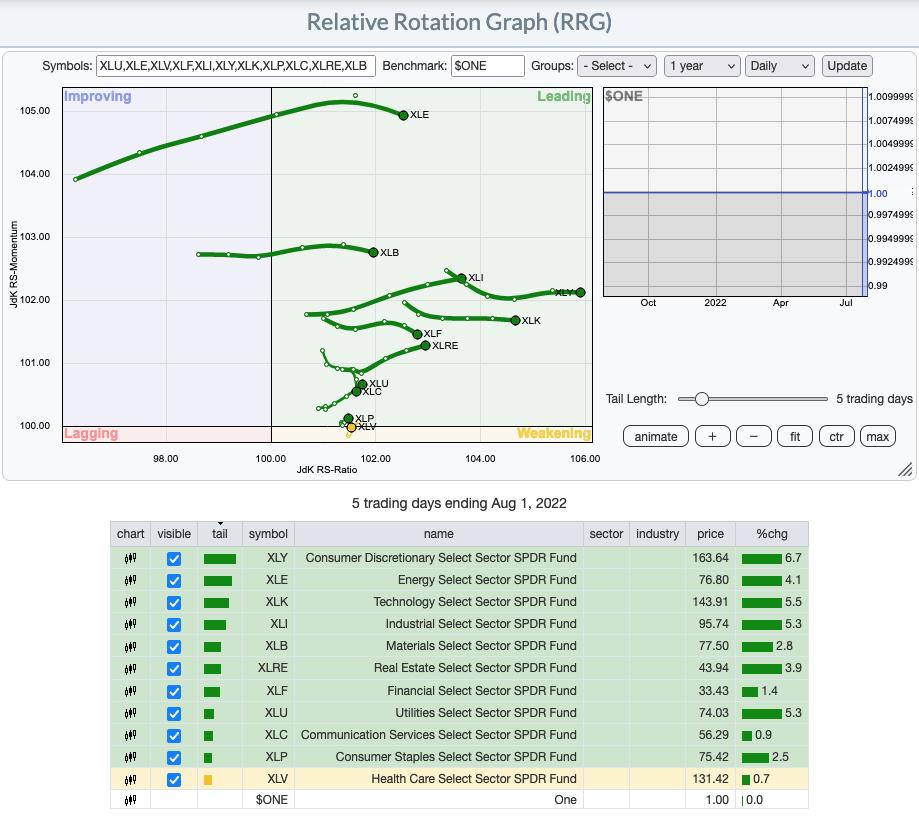Screen dimensions: 919x816
Task: Click the XLB head marker on the graph
Action: pos(373,253)
